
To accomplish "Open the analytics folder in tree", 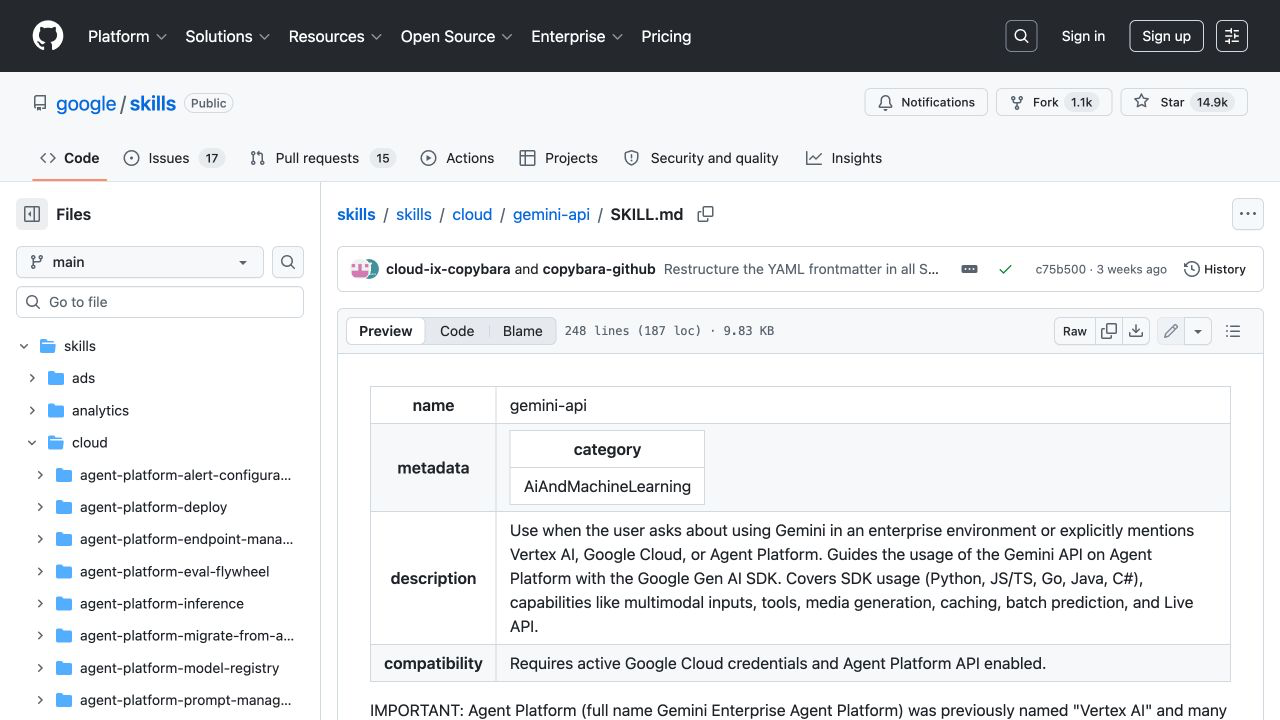I will click(x=100, y=410).
